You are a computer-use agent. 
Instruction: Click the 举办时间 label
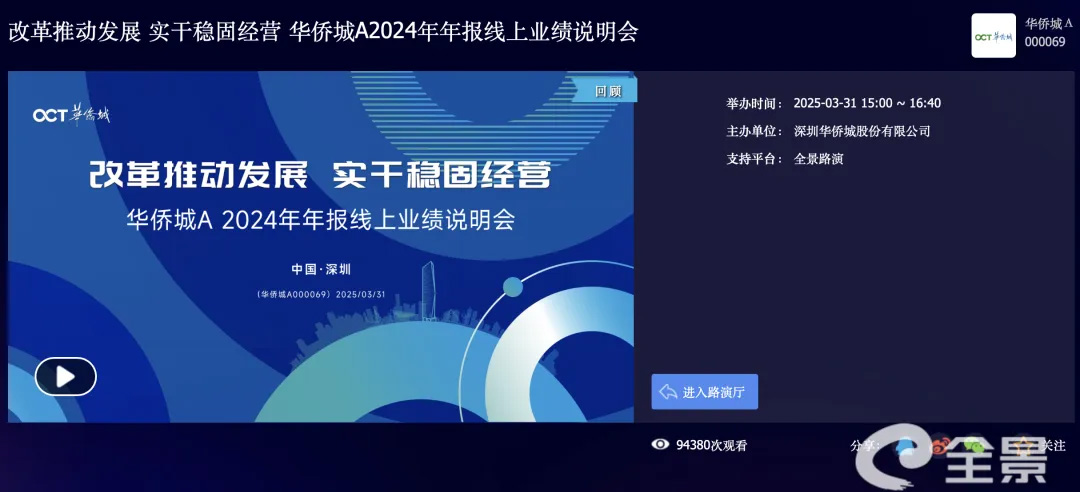click(754, 103)
